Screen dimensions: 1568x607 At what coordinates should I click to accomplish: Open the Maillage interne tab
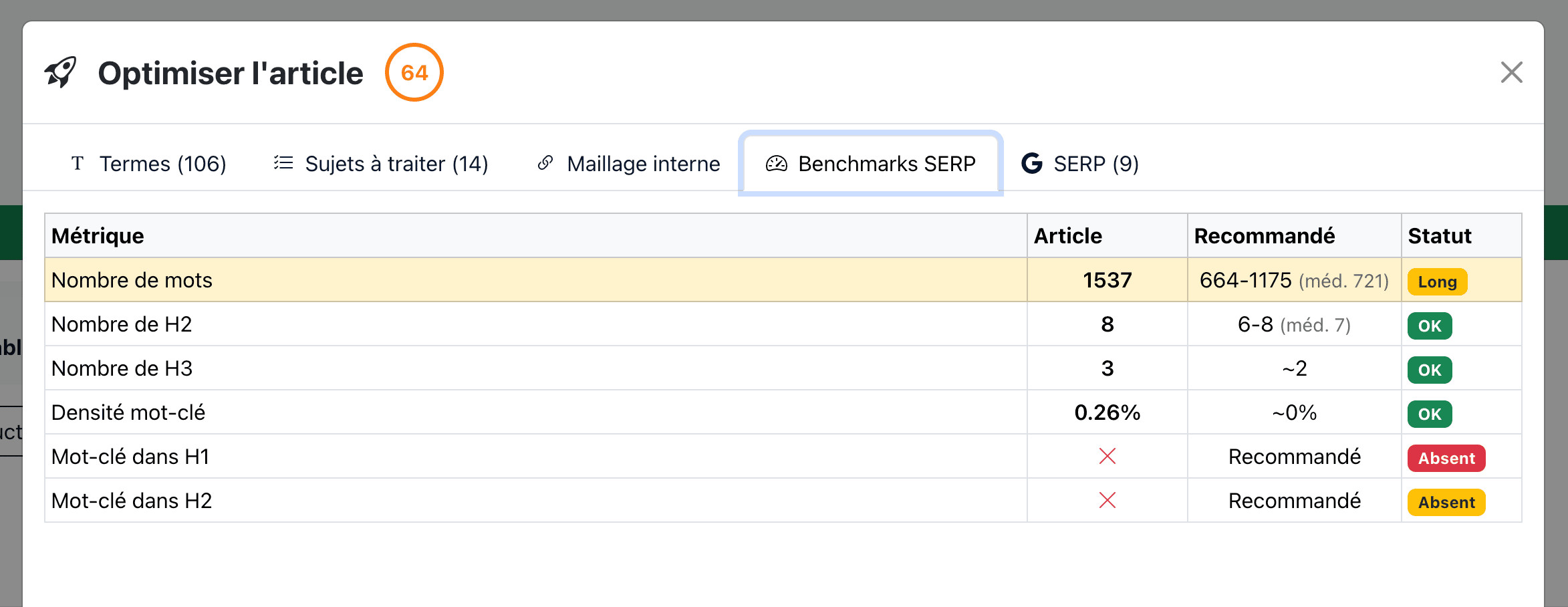click(x=629, y=164)
